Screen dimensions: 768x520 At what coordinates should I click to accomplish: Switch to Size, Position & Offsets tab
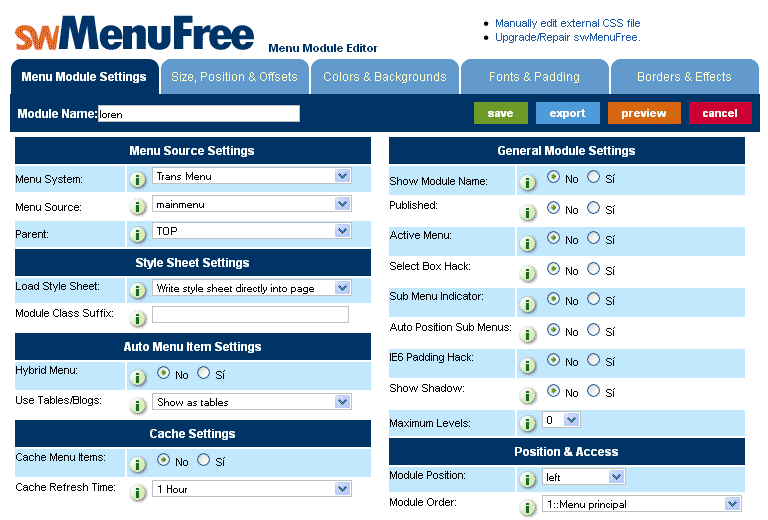click(x=235, y=77)
